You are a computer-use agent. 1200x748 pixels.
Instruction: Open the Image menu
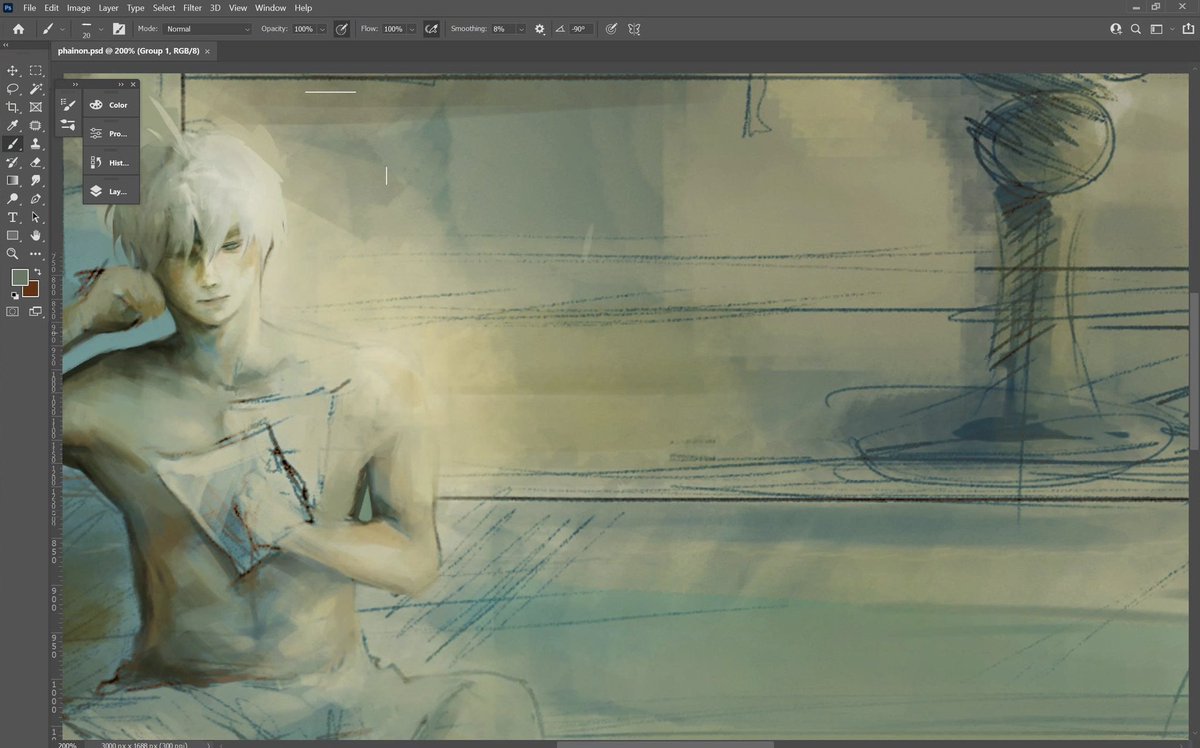[79, 7]
